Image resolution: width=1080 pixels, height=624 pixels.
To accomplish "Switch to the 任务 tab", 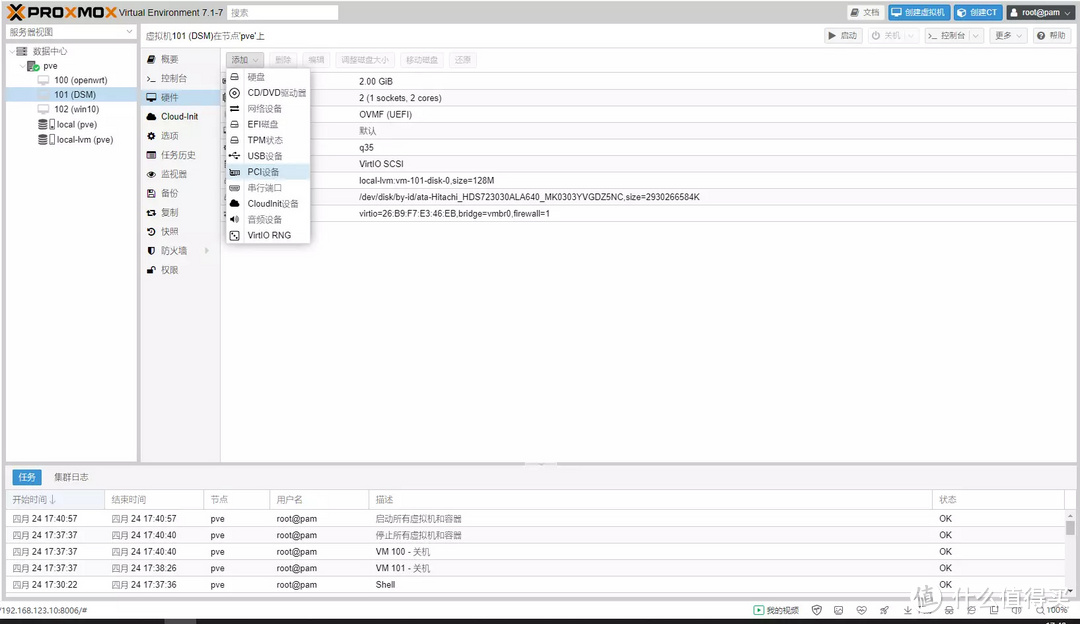I will [x=27, y=477].
